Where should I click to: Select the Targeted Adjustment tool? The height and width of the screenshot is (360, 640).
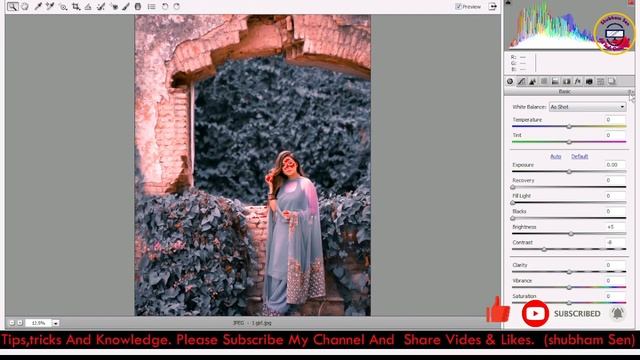tap(63, 7)
